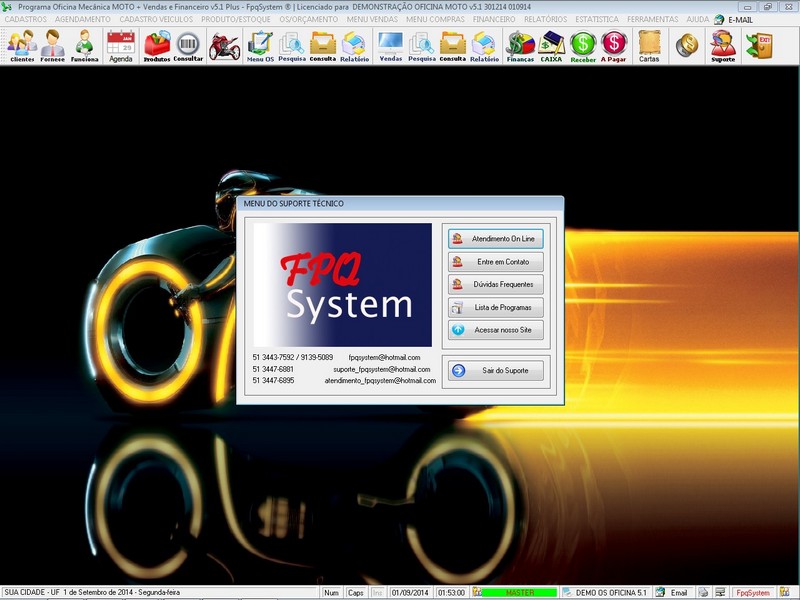Open the FINANCEIRO menu
800x600 pixels.
[x=494, y=19]
